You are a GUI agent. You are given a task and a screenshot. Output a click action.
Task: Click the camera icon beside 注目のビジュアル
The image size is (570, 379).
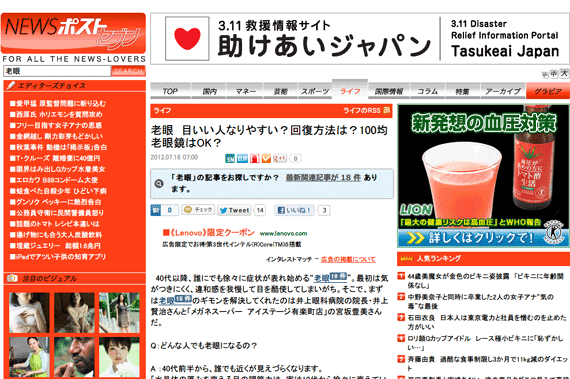[x=12, y=278]
